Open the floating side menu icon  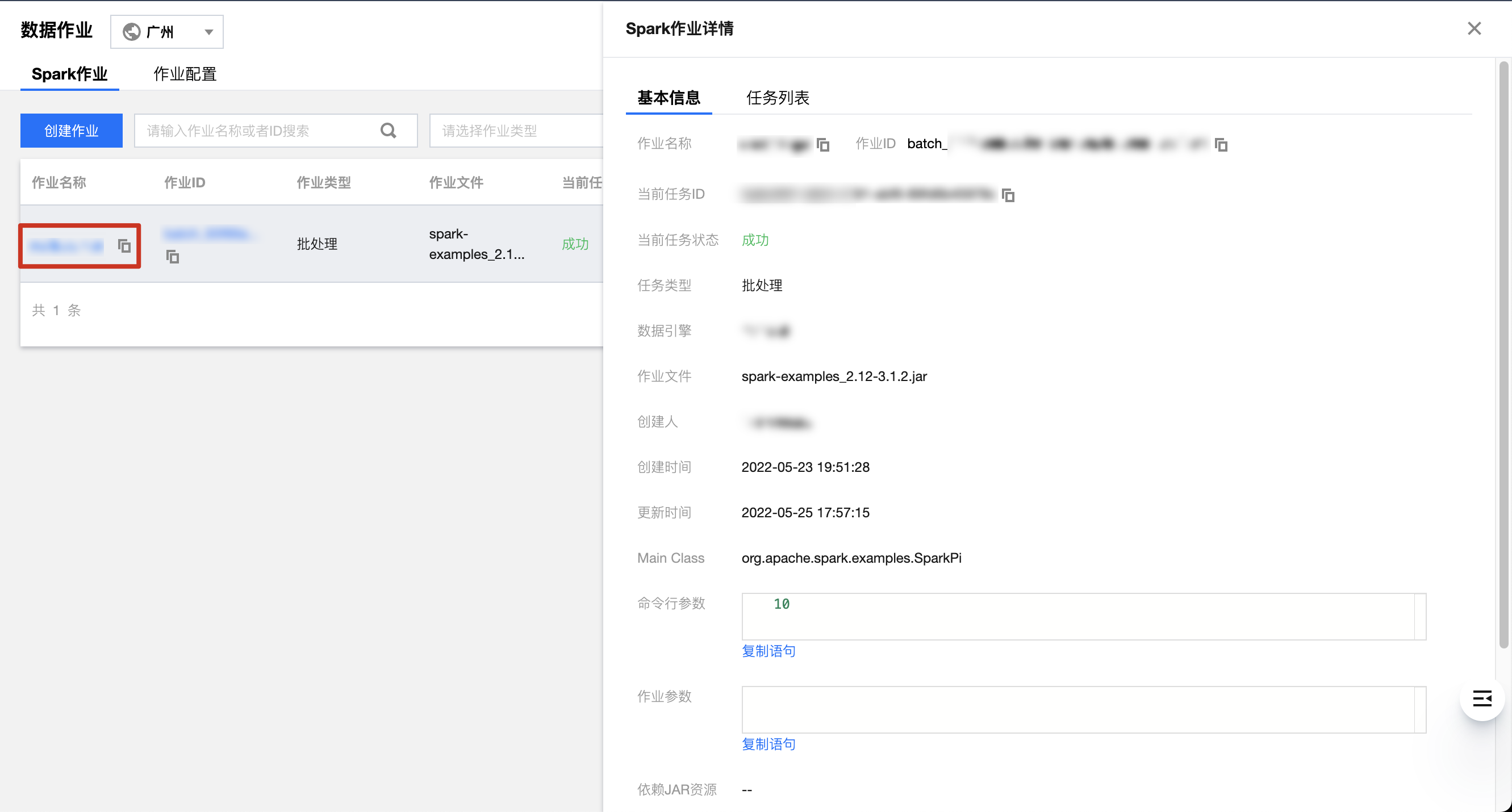1481,698
